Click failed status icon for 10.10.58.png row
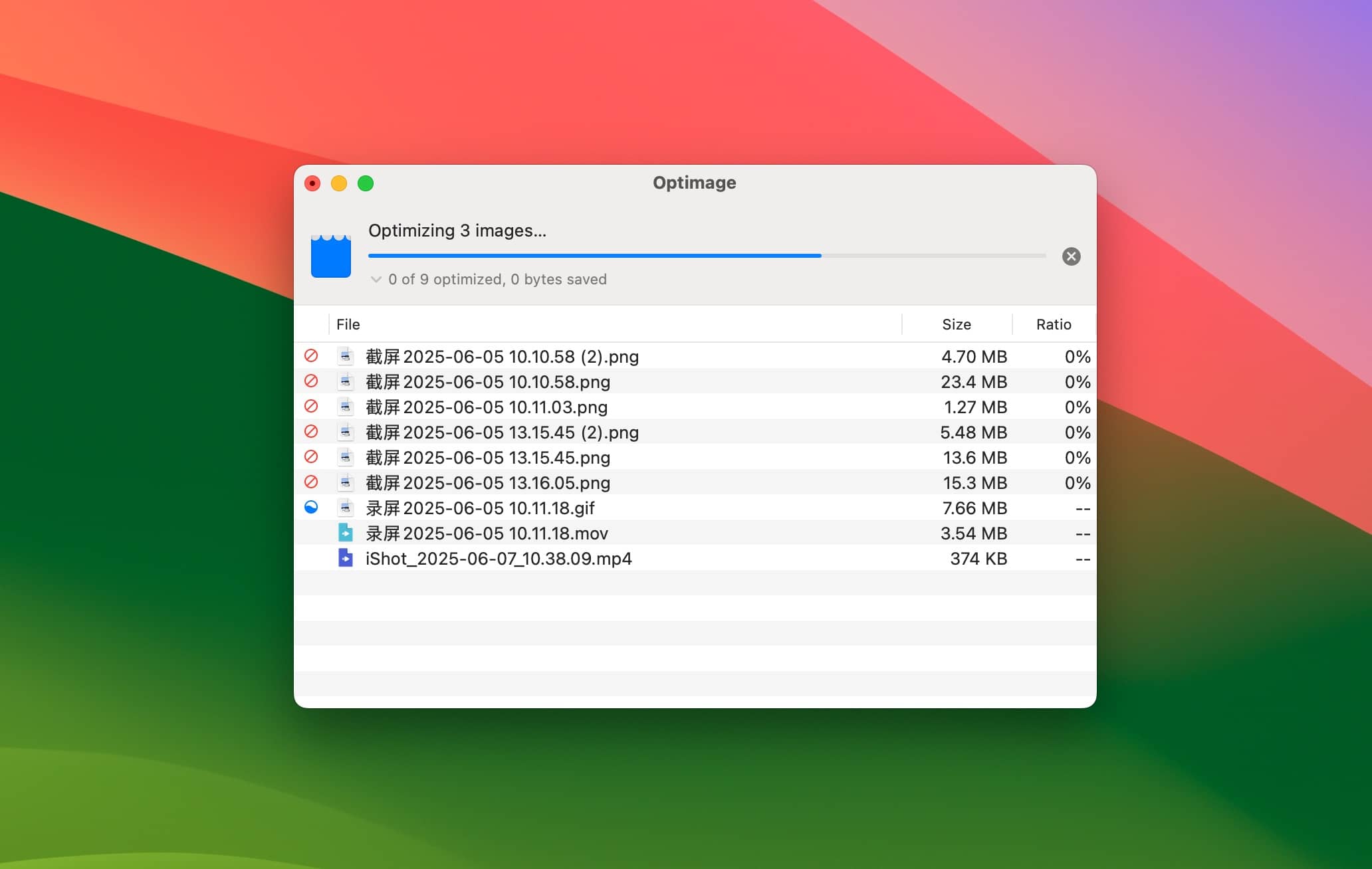Viewport: 1372px width, 869px height. pos(311,381)
